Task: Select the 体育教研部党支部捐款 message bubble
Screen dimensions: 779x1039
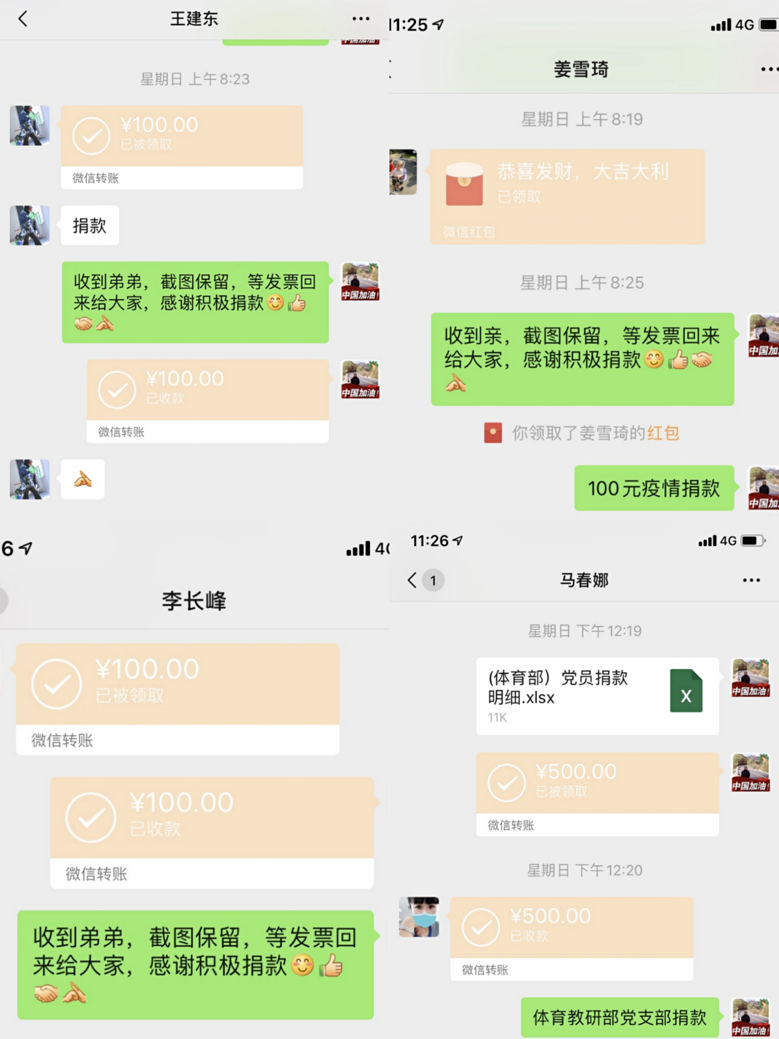Action: click(620, 1017)
